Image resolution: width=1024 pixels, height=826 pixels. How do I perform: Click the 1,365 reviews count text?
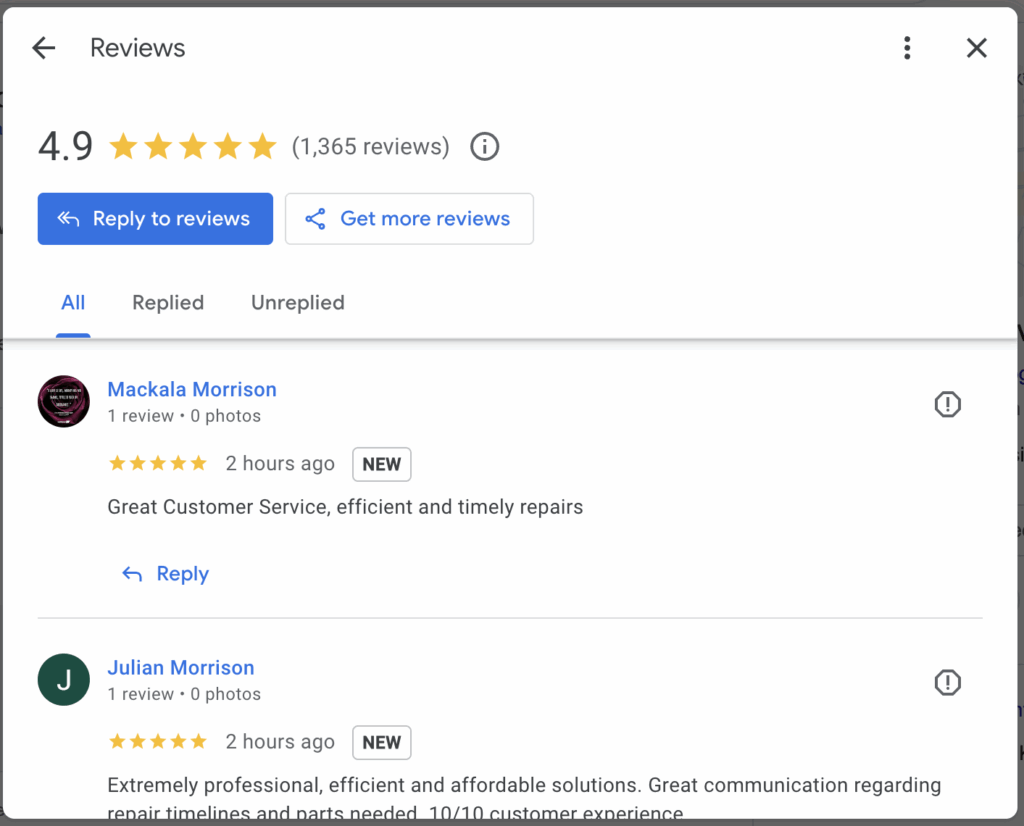point(371,147)
